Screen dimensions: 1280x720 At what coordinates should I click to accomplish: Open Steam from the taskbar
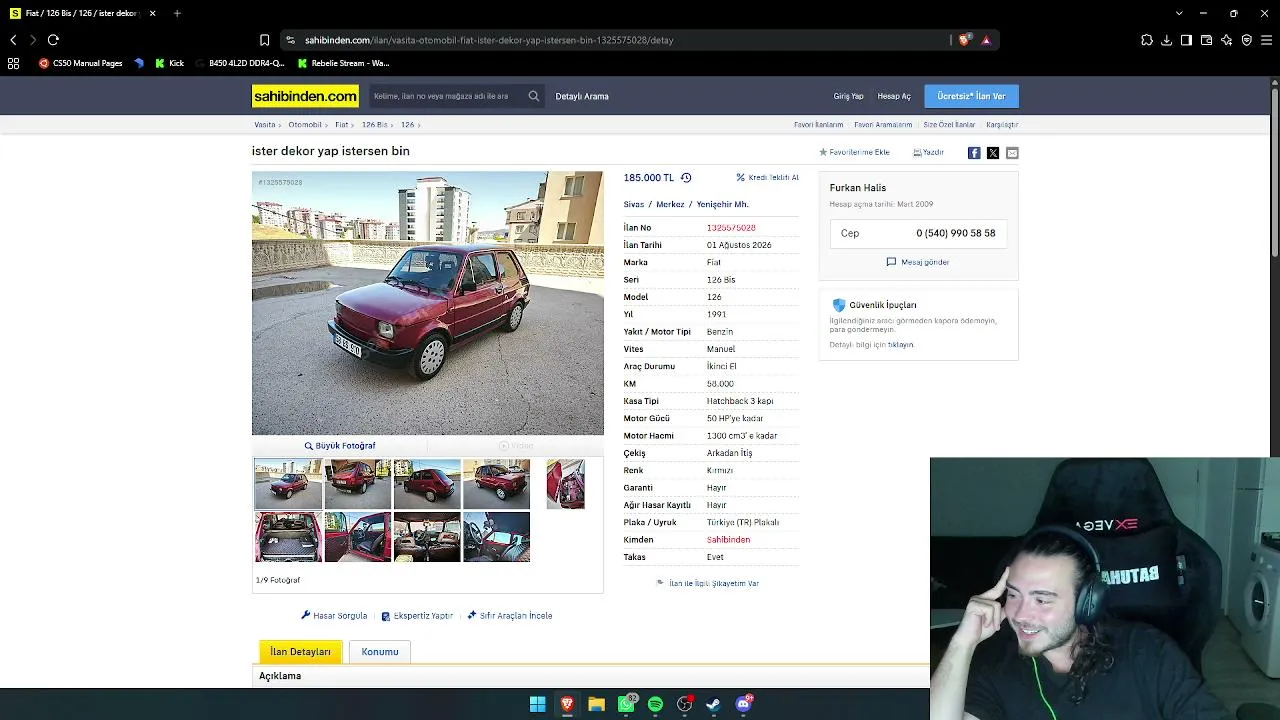point(713,704)
